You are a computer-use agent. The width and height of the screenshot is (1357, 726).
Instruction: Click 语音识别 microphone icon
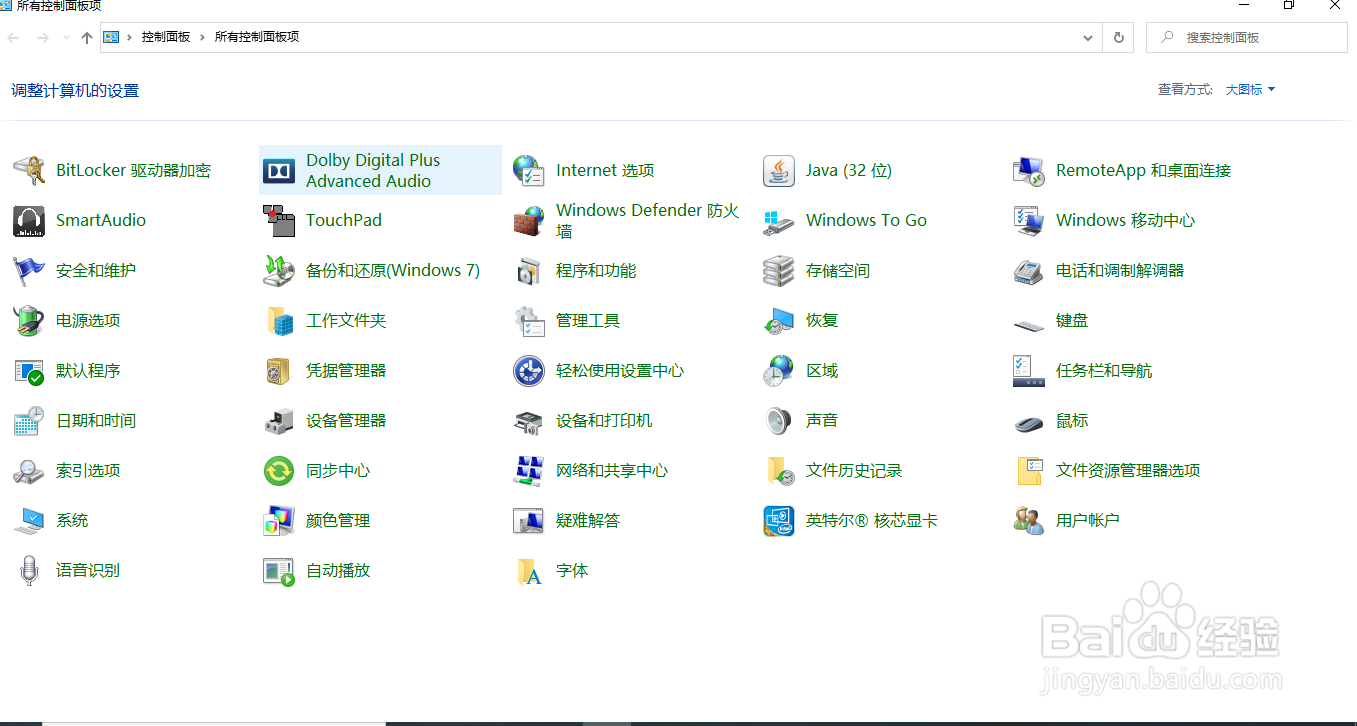pos(29,571)
